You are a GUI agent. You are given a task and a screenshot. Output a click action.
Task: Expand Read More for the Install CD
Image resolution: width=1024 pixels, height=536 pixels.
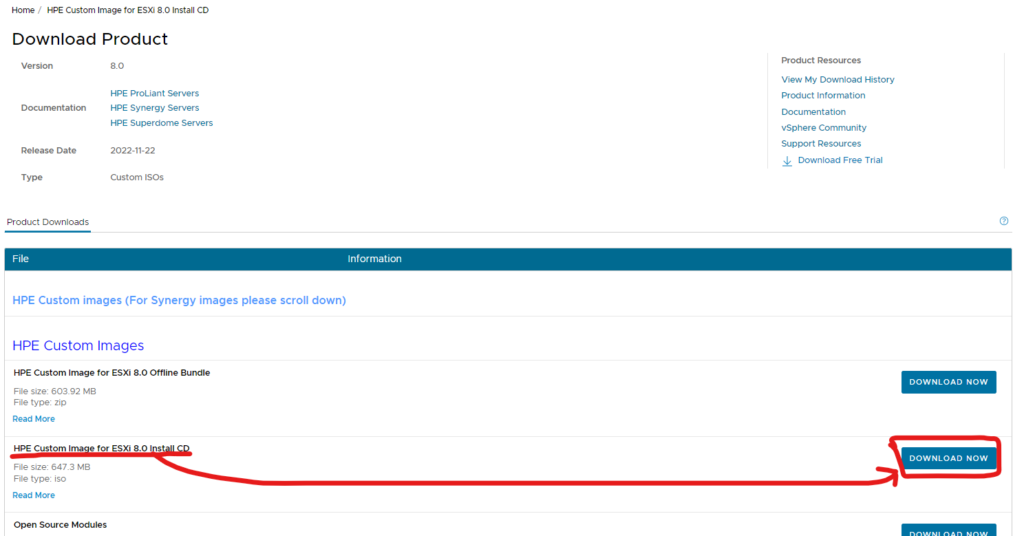point(34,495)
